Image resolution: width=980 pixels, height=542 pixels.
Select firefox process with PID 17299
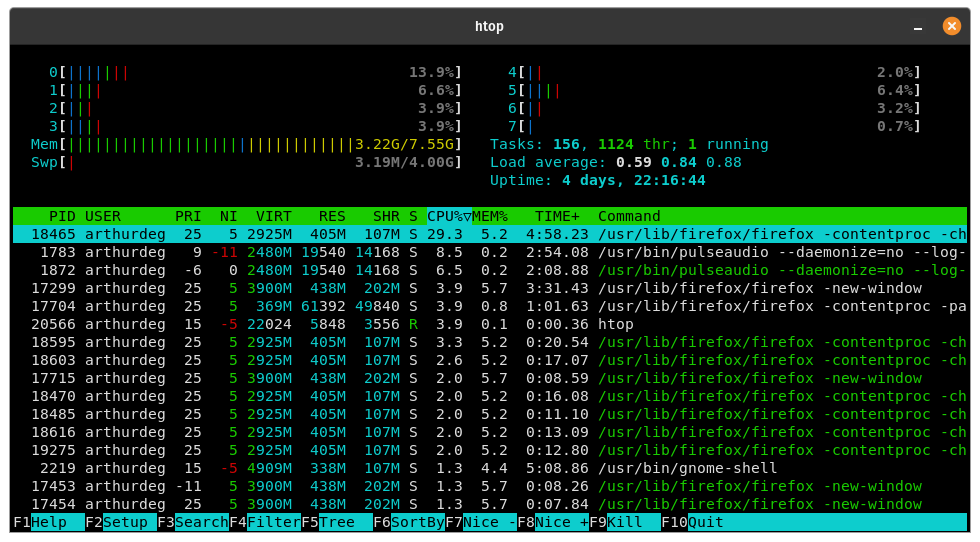coord(490,288)
